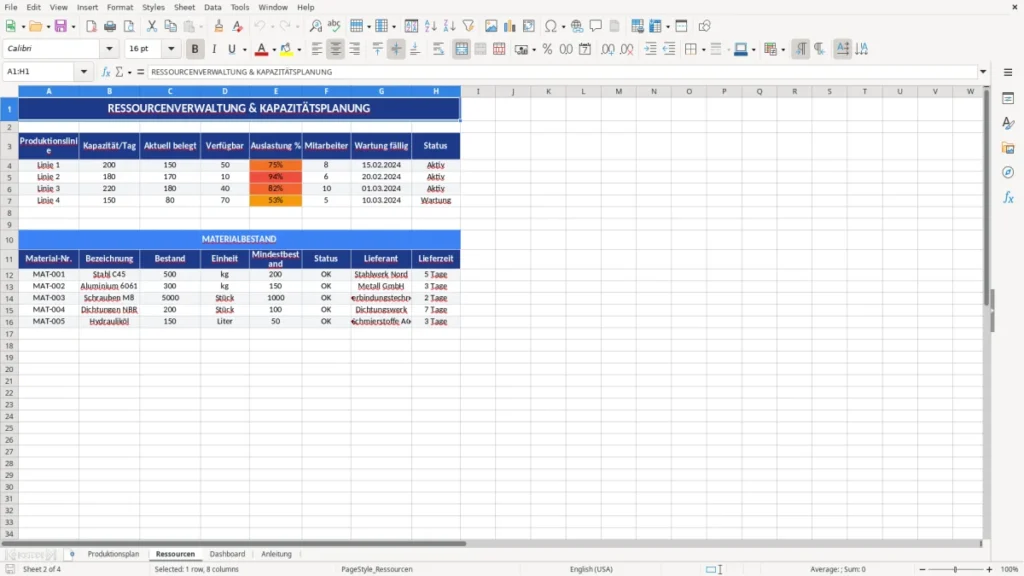
Task: Select cell containing Stahlwerk Nord
Action: point(381,274)
